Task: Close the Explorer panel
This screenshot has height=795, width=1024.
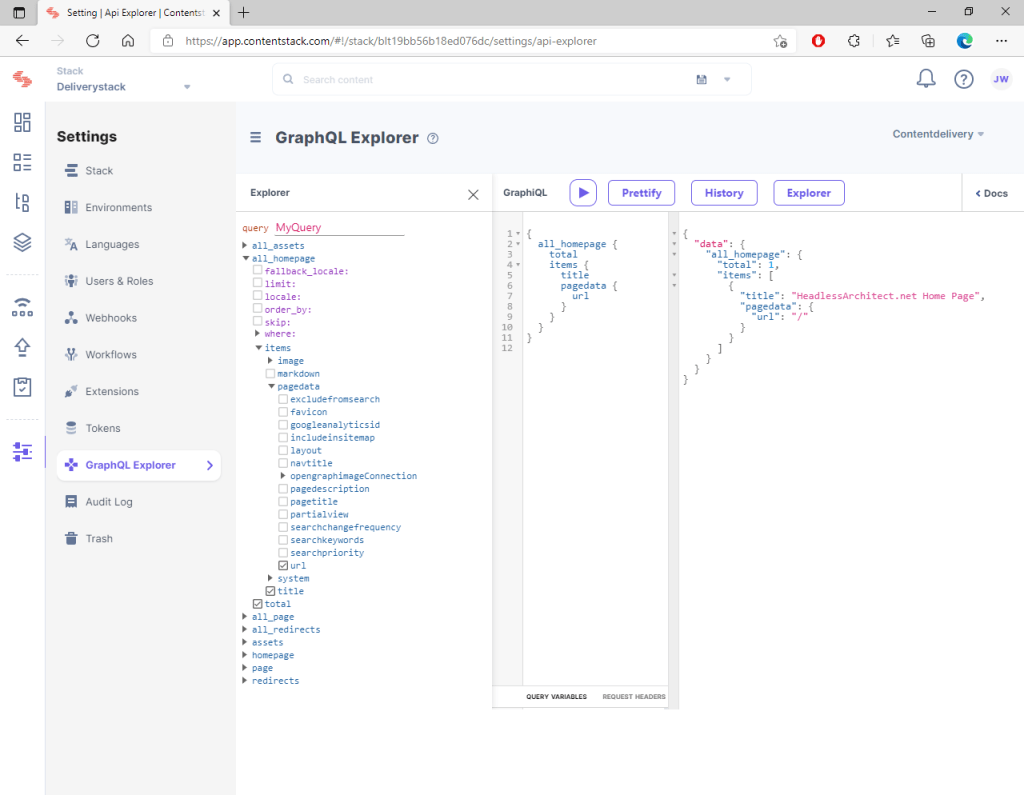Action: pos(473,194)
